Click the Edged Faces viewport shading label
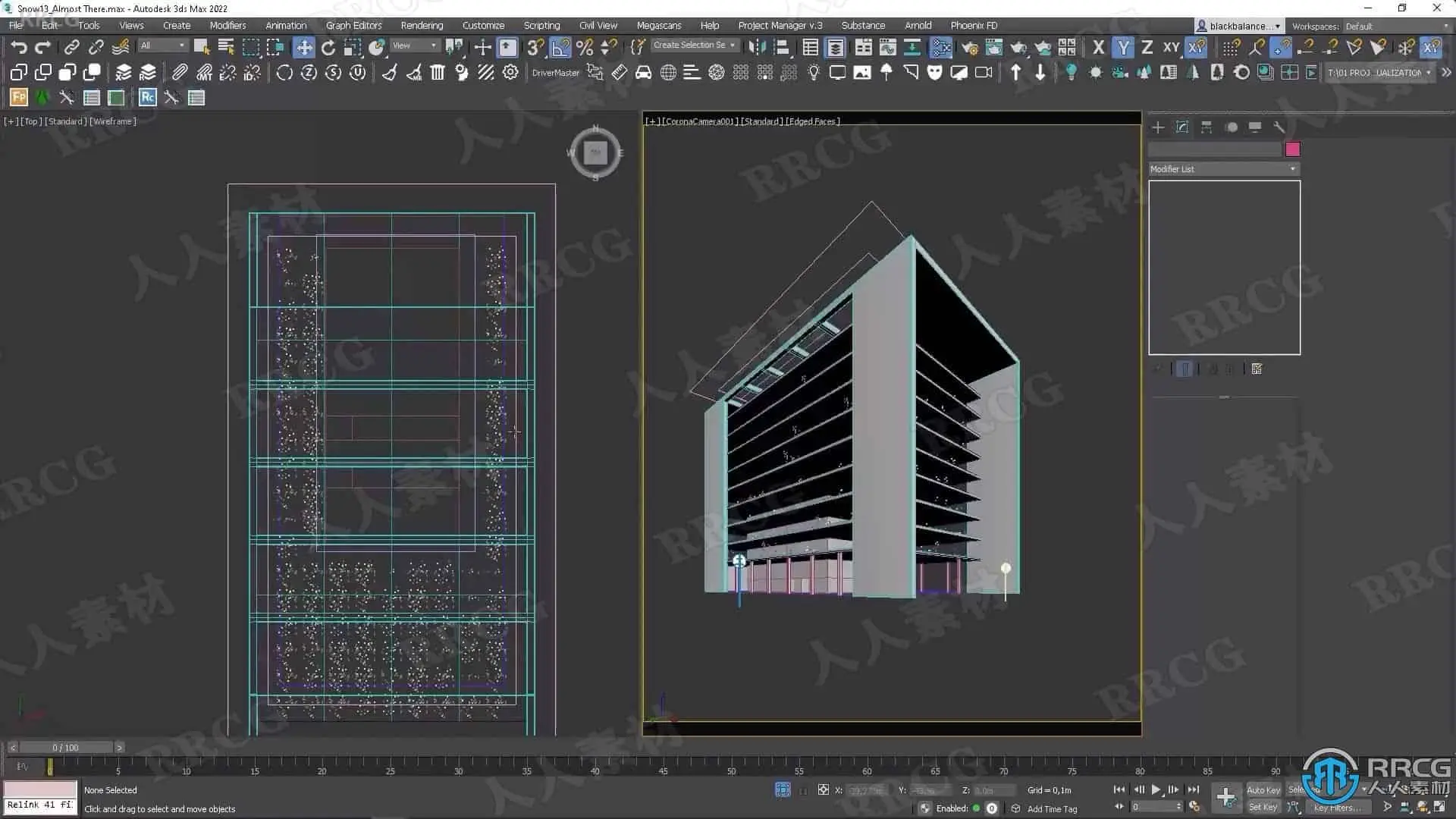The image size is (1456, 819). (812, 121)
